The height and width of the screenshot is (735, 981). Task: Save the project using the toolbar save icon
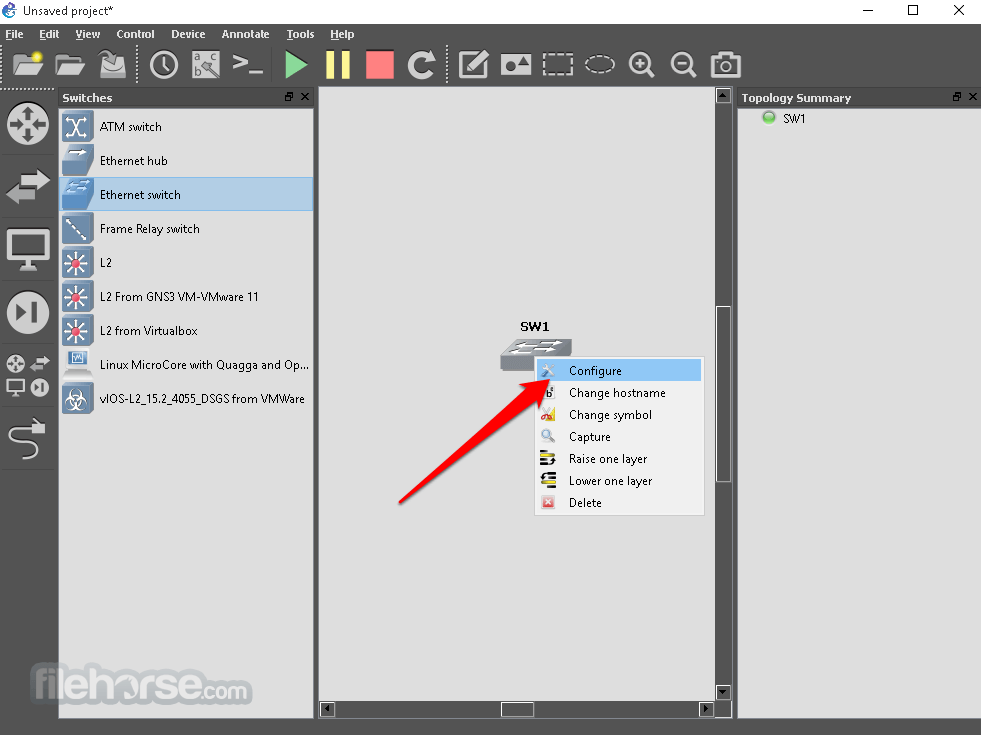tap(113, 64)
